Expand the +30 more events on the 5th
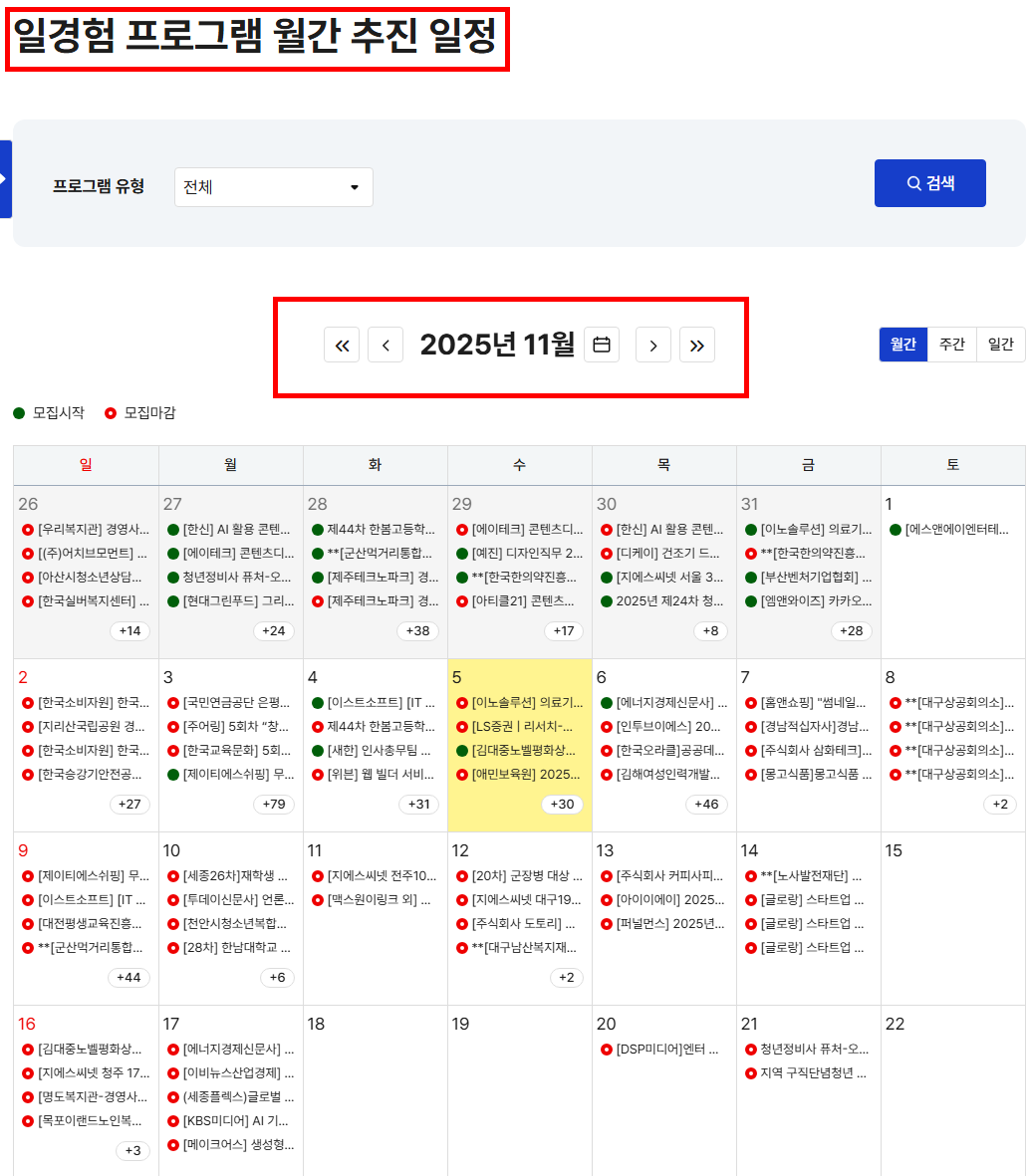 [563, 804]
